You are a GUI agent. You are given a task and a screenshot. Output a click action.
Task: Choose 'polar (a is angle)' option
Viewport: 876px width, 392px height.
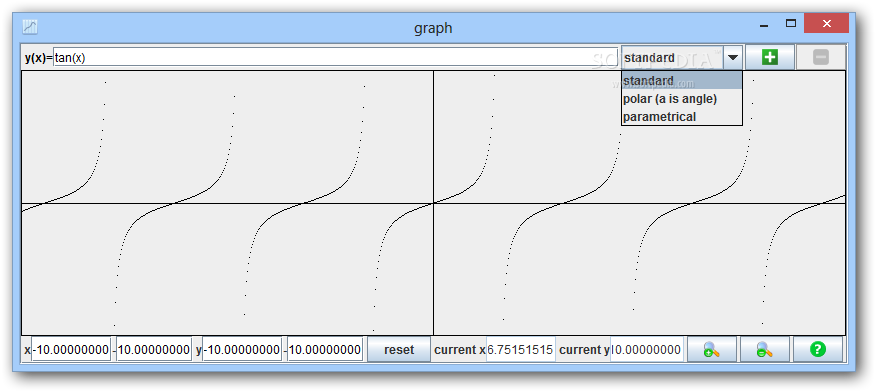click(682, 99)
